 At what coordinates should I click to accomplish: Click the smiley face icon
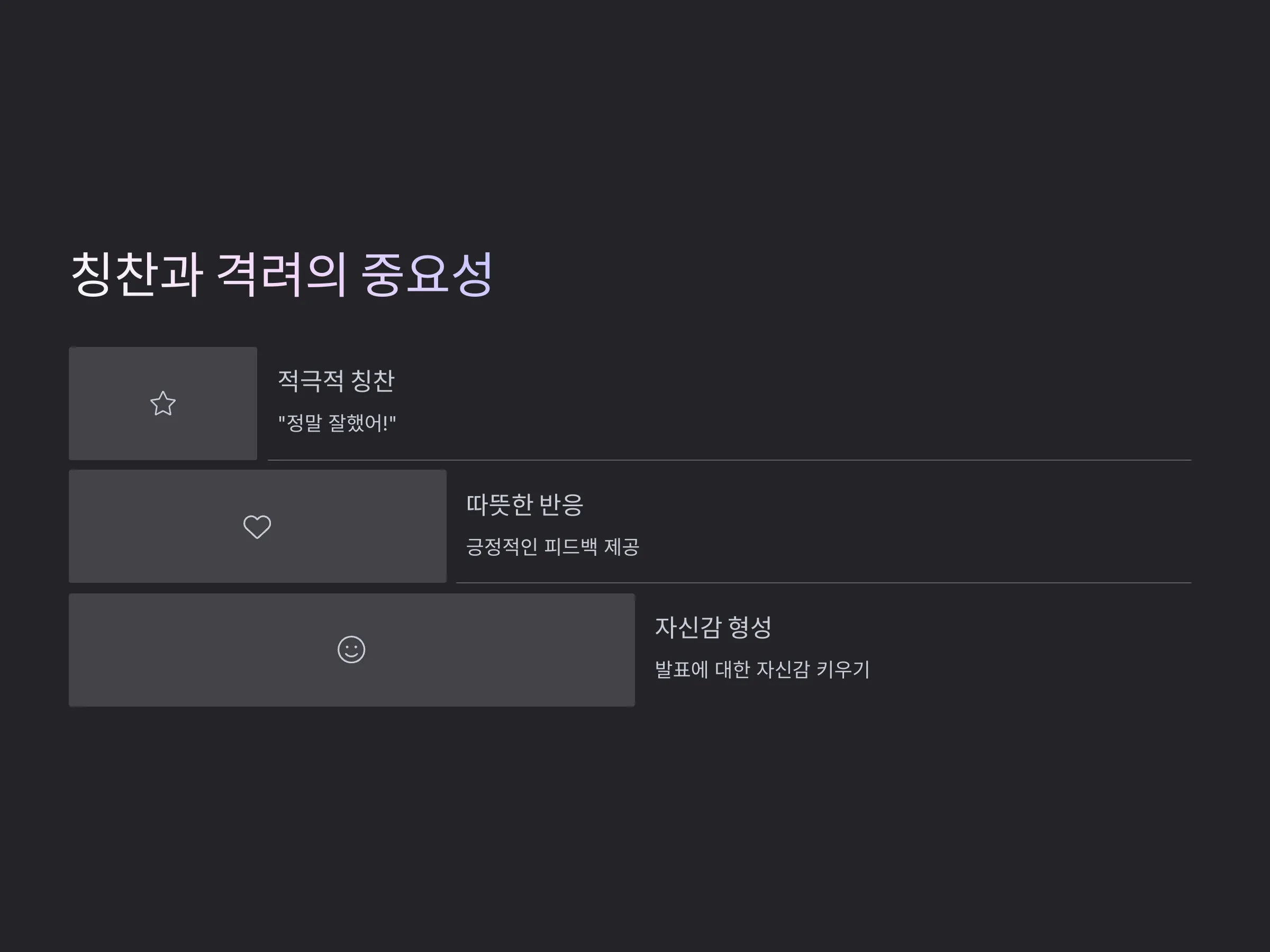(351, 649)
